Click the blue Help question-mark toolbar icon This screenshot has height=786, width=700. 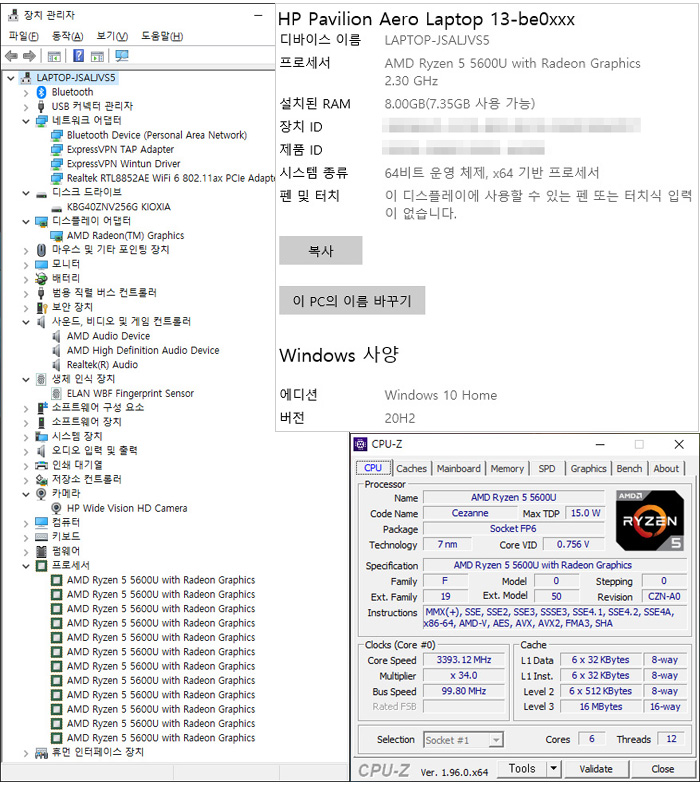pos(78,56)
